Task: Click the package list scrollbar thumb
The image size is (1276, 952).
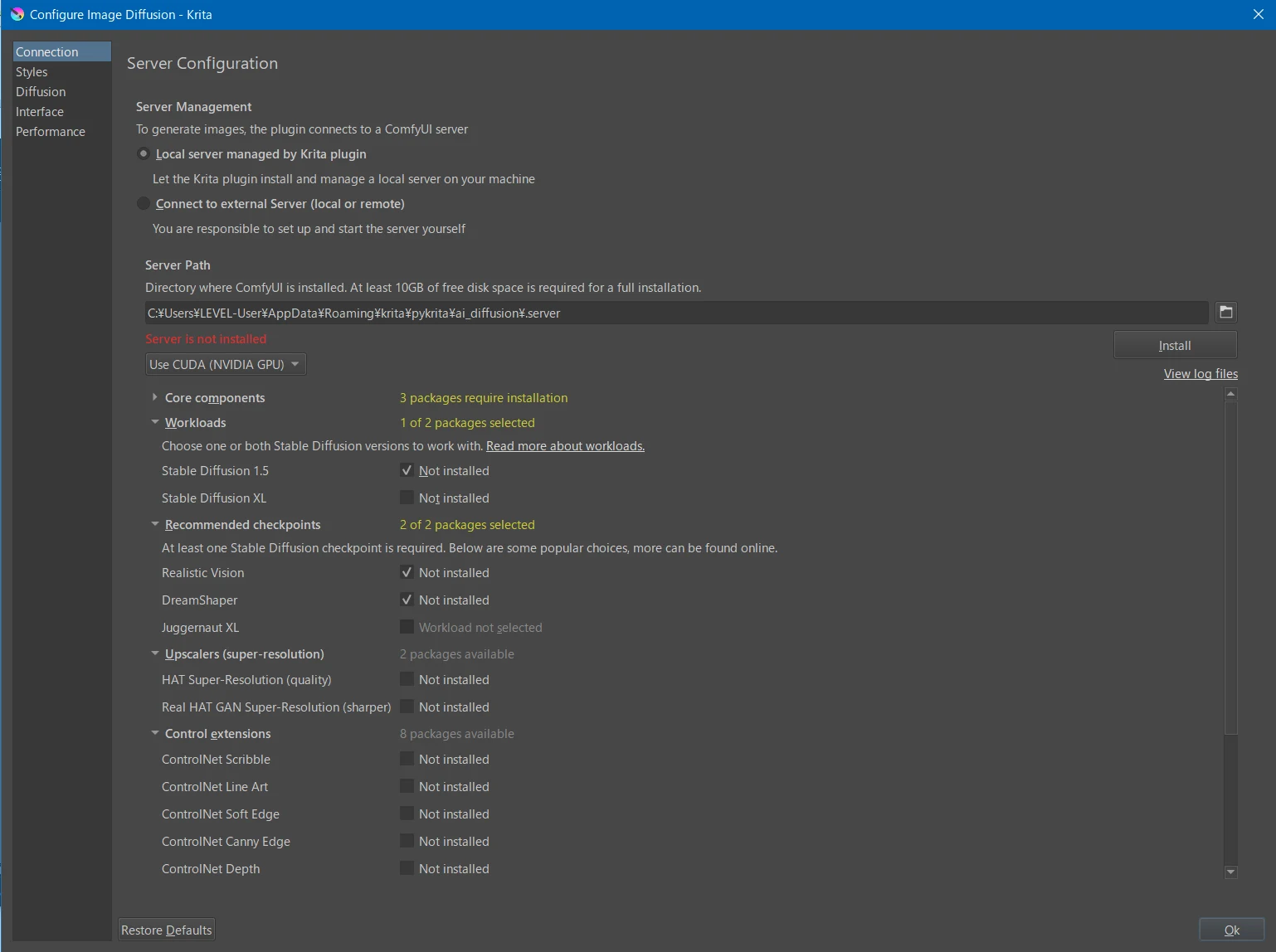Action: pyautogui.click(x=1231, y=568)
